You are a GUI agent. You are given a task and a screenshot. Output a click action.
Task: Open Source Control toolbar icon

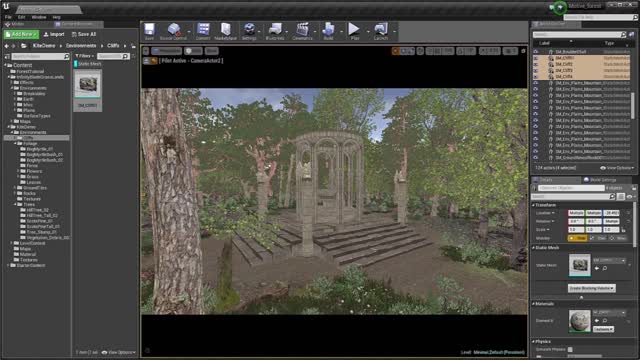coord(173,31)
